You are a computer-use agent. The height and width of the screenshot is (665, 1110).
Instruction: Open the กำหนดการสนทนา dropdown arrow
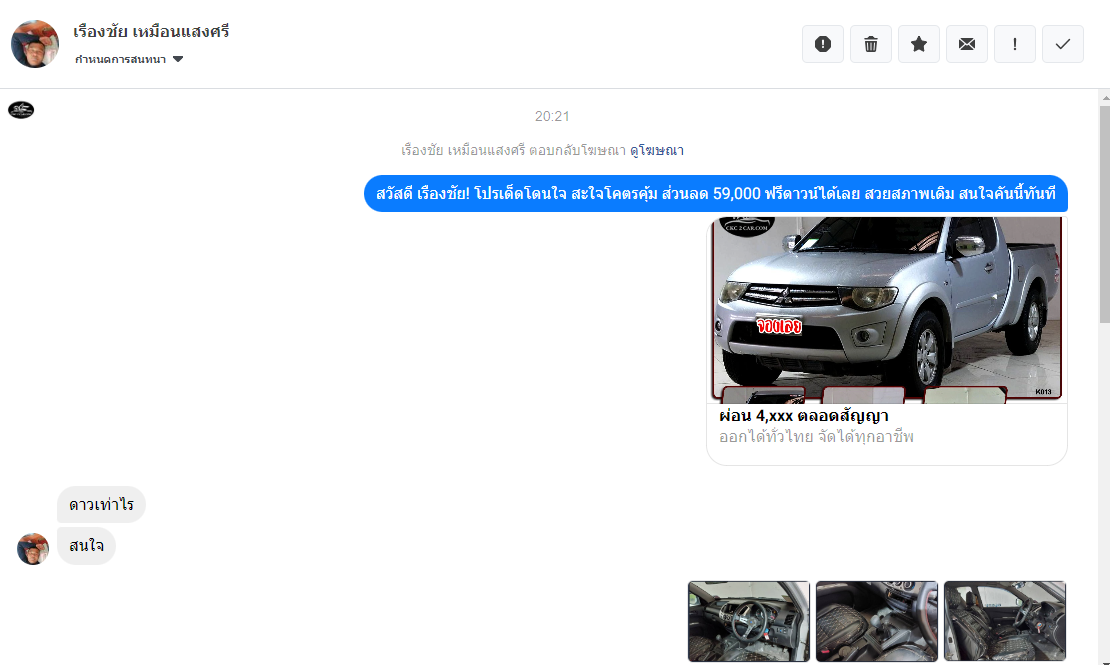point(178,59)
